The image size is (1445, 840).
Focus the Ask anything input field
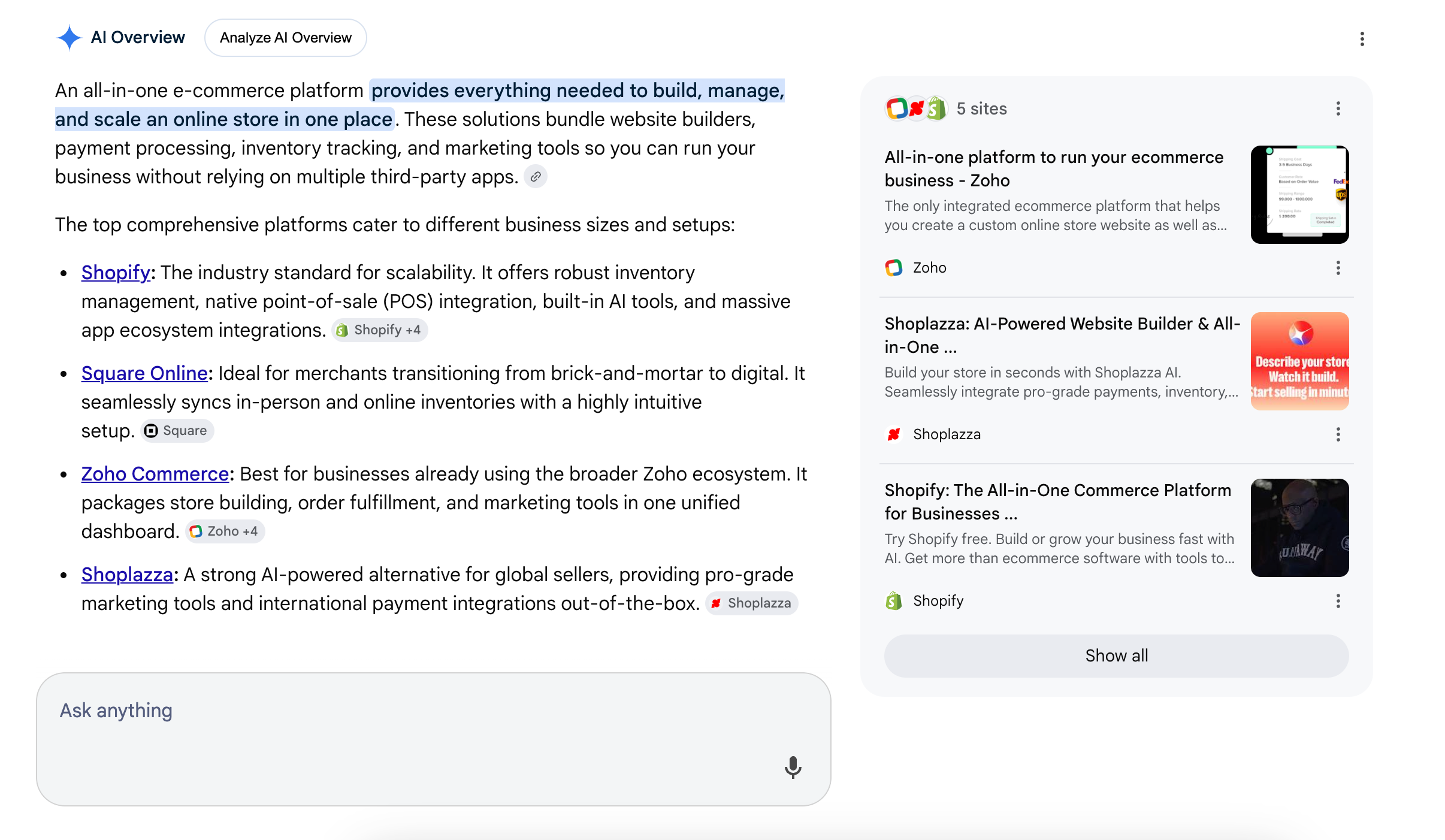pos(434,739)
